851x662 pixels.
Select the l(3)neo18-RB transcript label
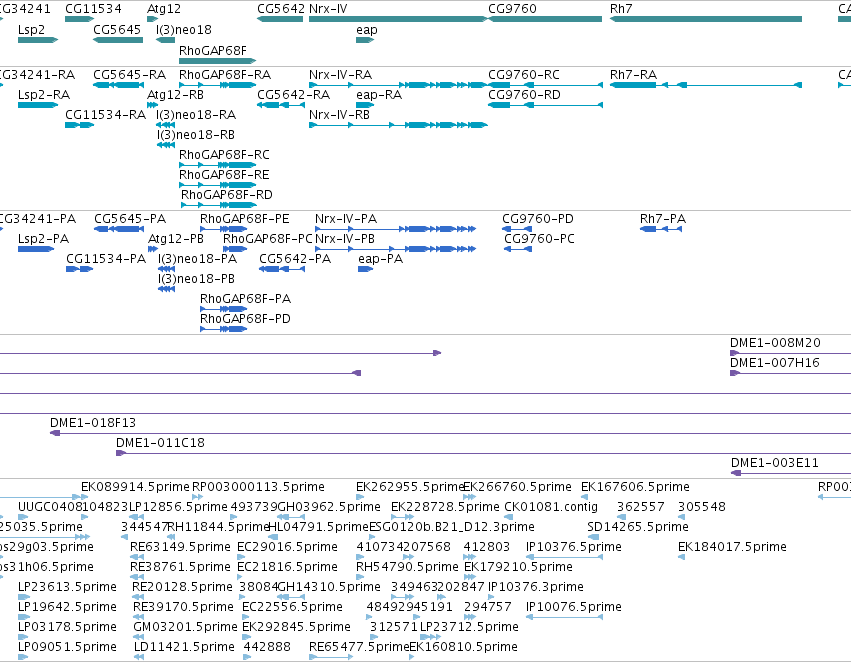(195, 135)
